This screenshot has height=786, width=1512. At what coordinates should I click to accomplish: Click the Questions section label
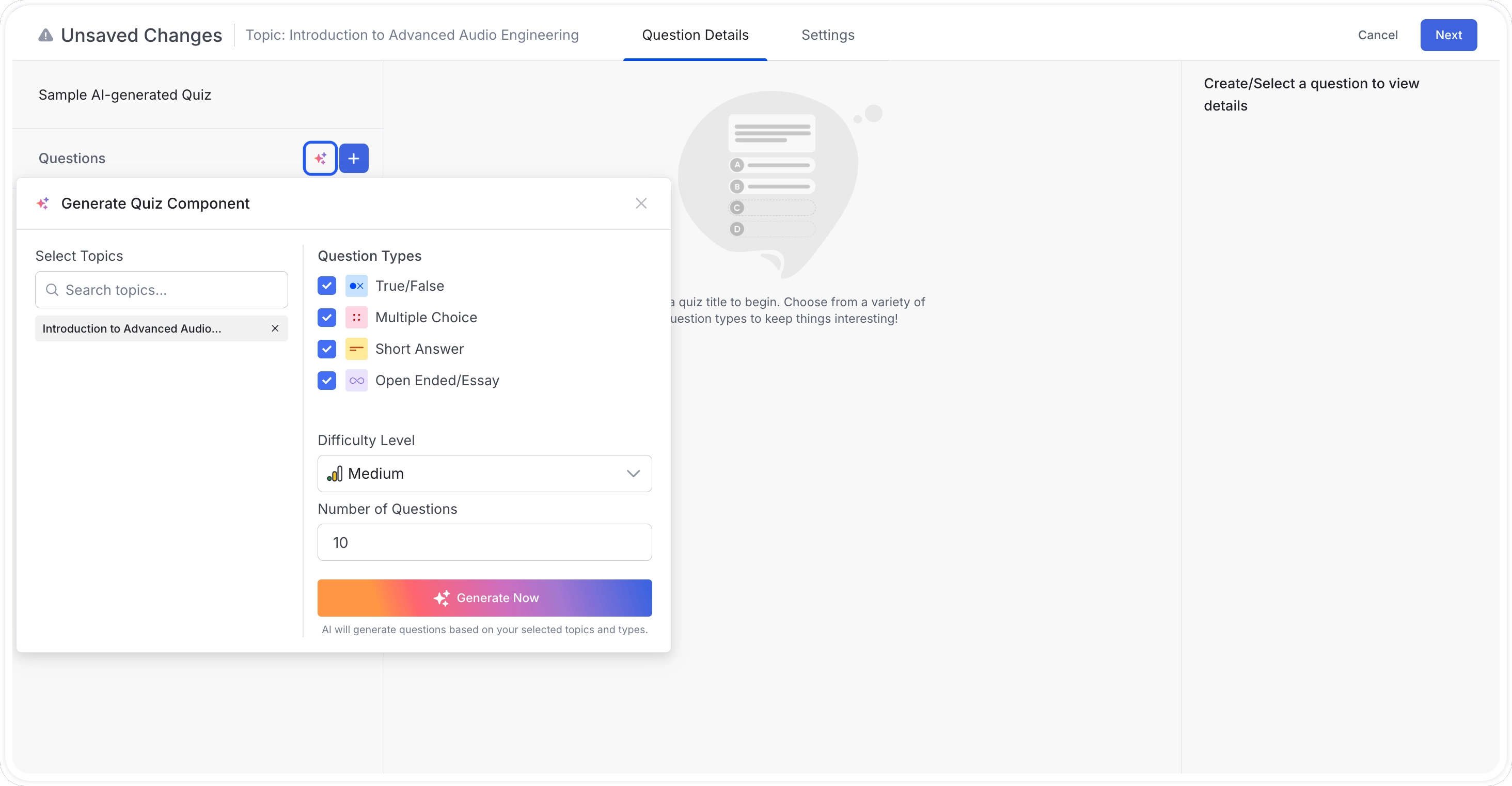coord(72,159)
